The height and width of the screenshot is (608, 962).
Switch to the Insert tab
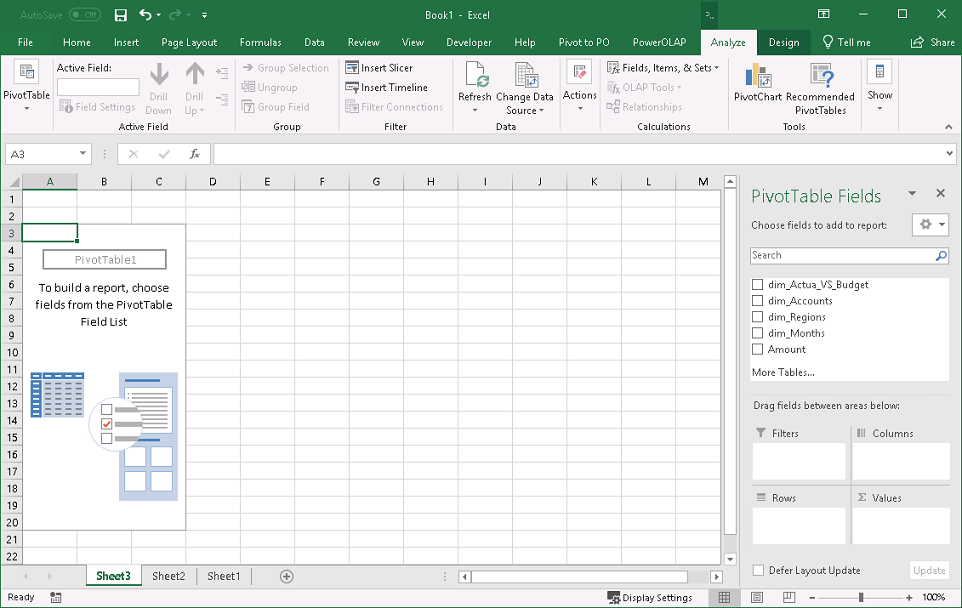coord(126,42)
